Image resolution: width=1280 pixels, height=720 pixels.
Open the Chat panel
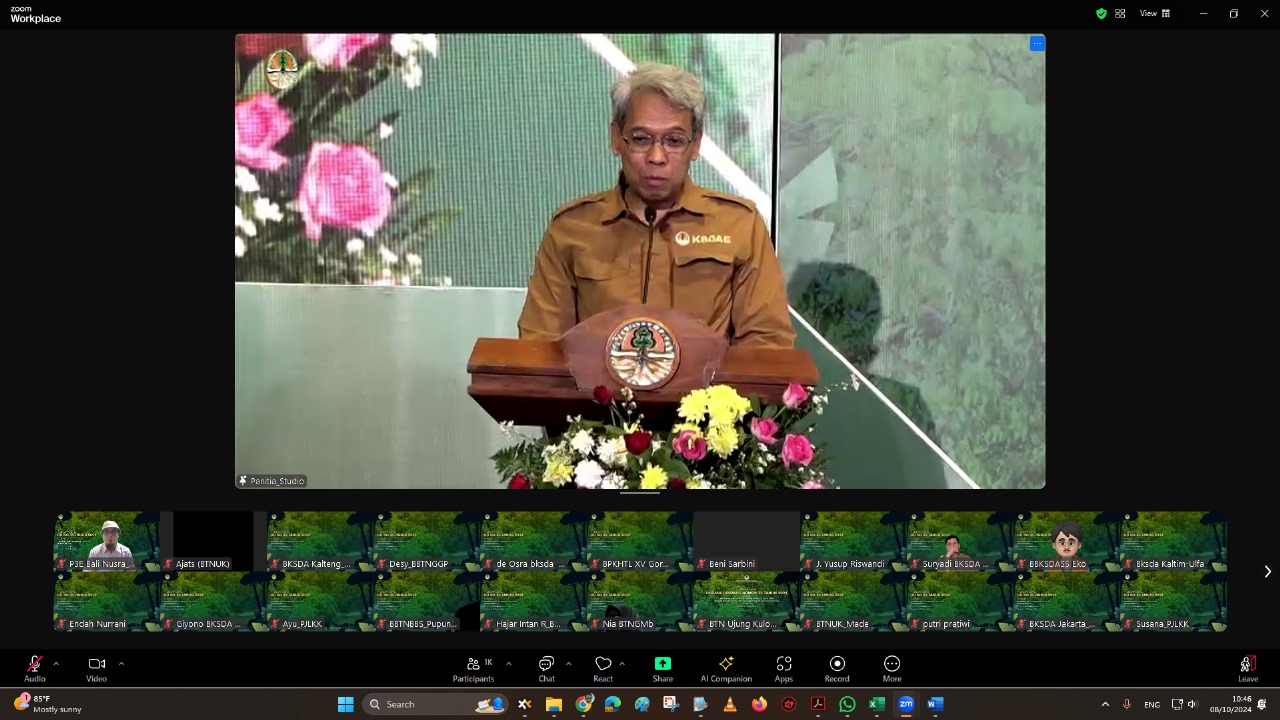pyautogui.click(x=546, y=668)
